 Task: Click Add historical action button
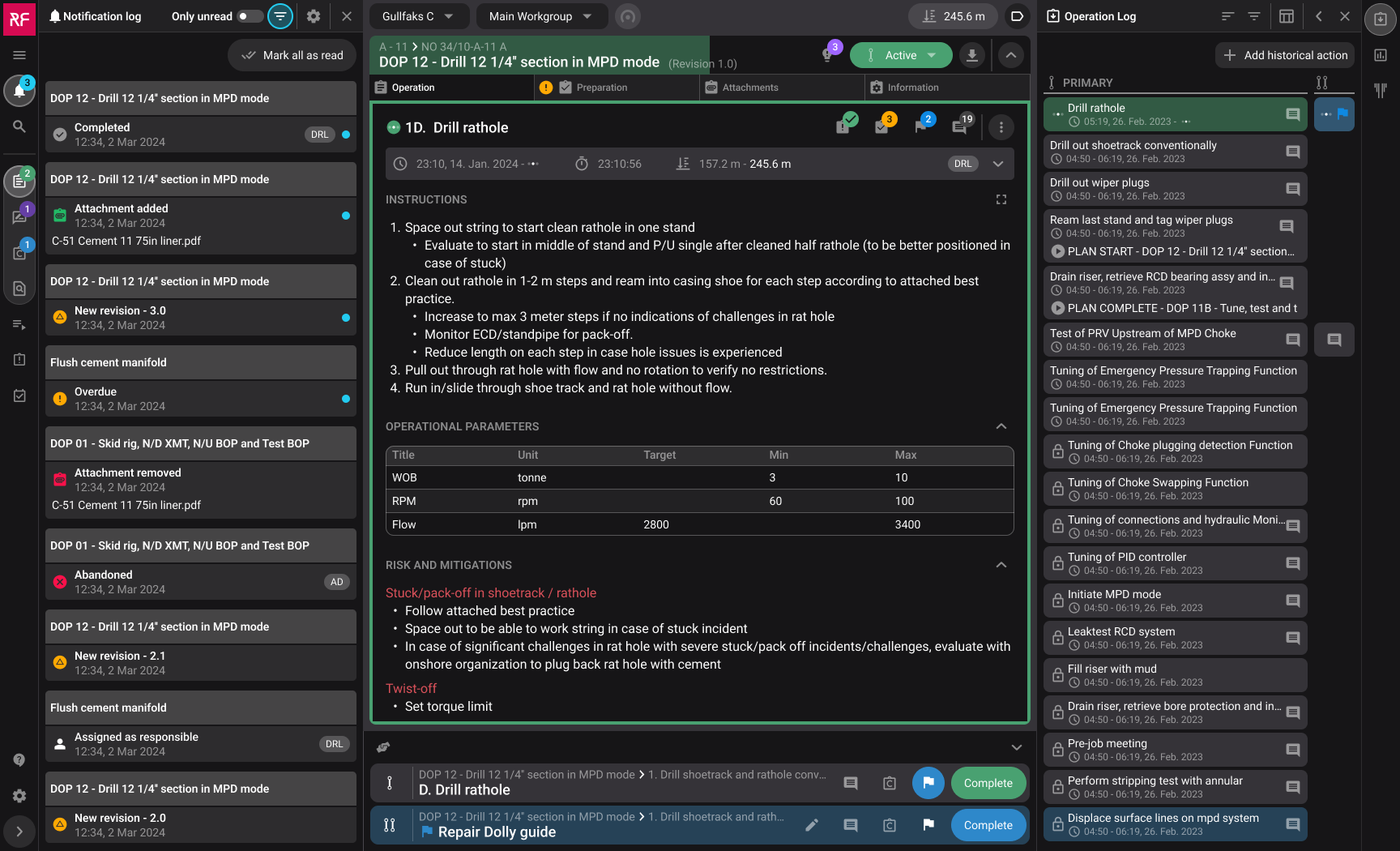tap(1285, 55)
